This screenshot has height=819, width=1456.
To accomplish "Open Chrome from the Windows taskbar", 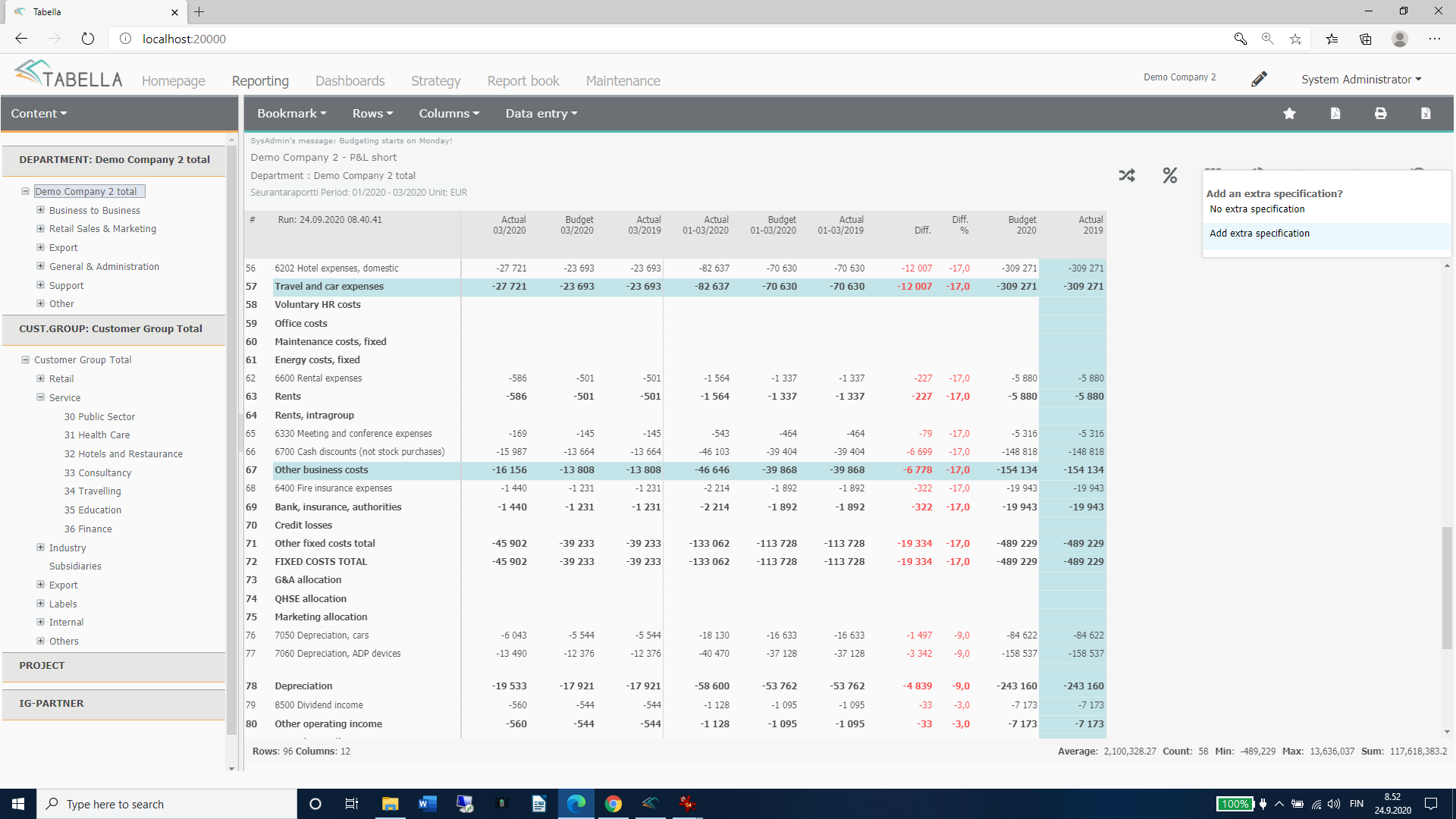I will pos(613,804).
